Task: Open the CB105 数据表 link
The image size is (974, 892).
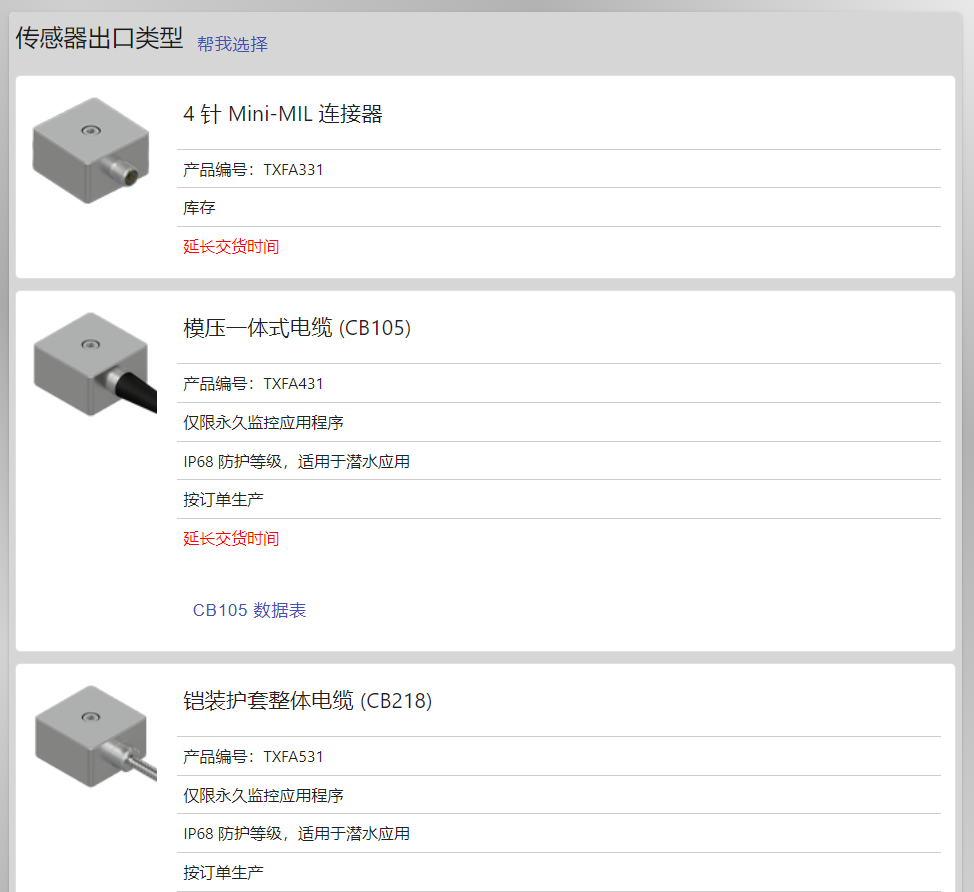Action: pyautogui.click(x=249, y=610)
